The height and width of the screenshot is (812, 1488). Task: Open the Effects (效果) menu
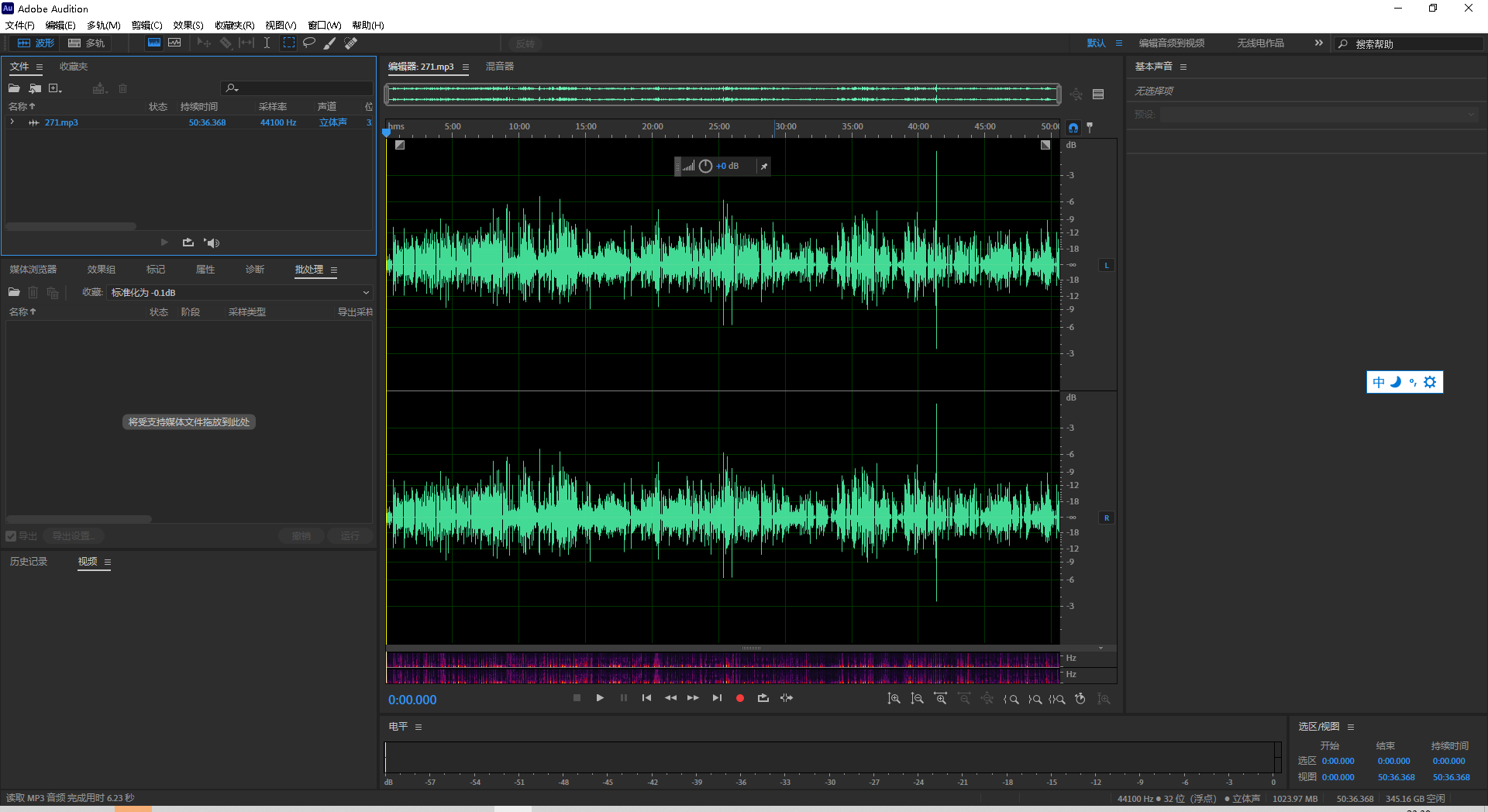click(188, 26)
